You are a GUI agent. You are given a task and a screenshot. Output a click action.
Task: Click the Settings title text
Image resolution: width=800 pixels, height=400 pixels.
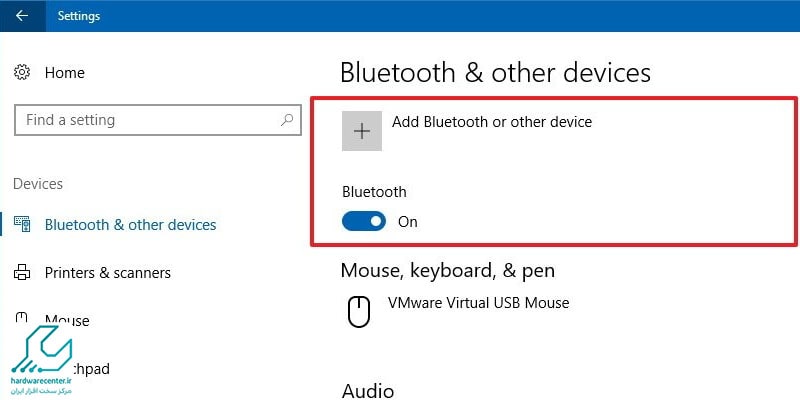[79, 16]
